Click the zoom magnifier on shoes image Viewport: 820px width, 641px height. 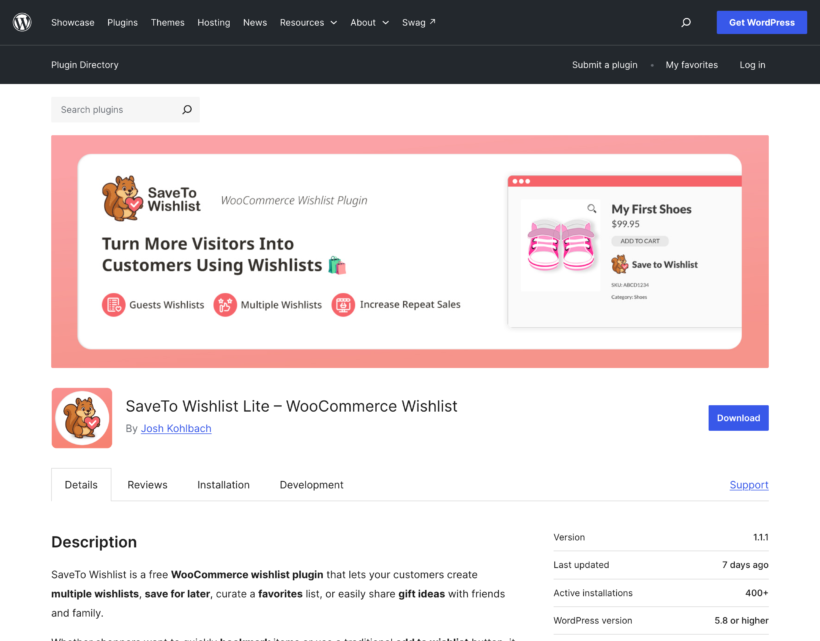click(591, 209)
